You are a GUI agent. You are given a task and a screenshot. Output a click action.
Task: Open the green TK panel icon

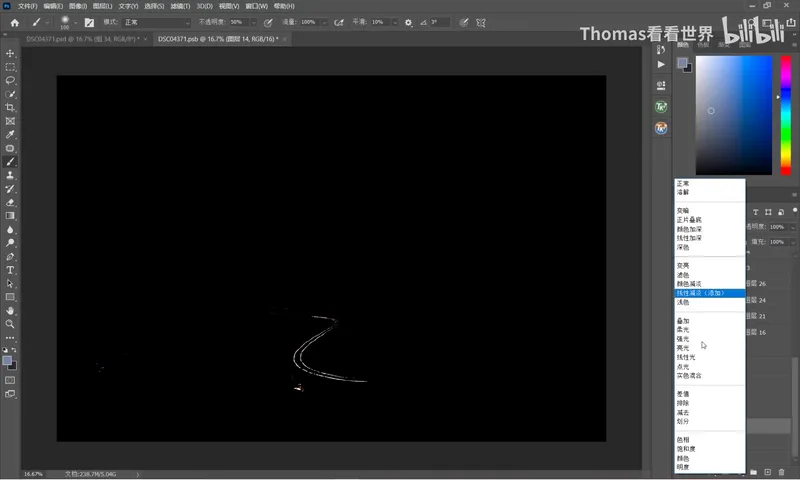[661, 107]
